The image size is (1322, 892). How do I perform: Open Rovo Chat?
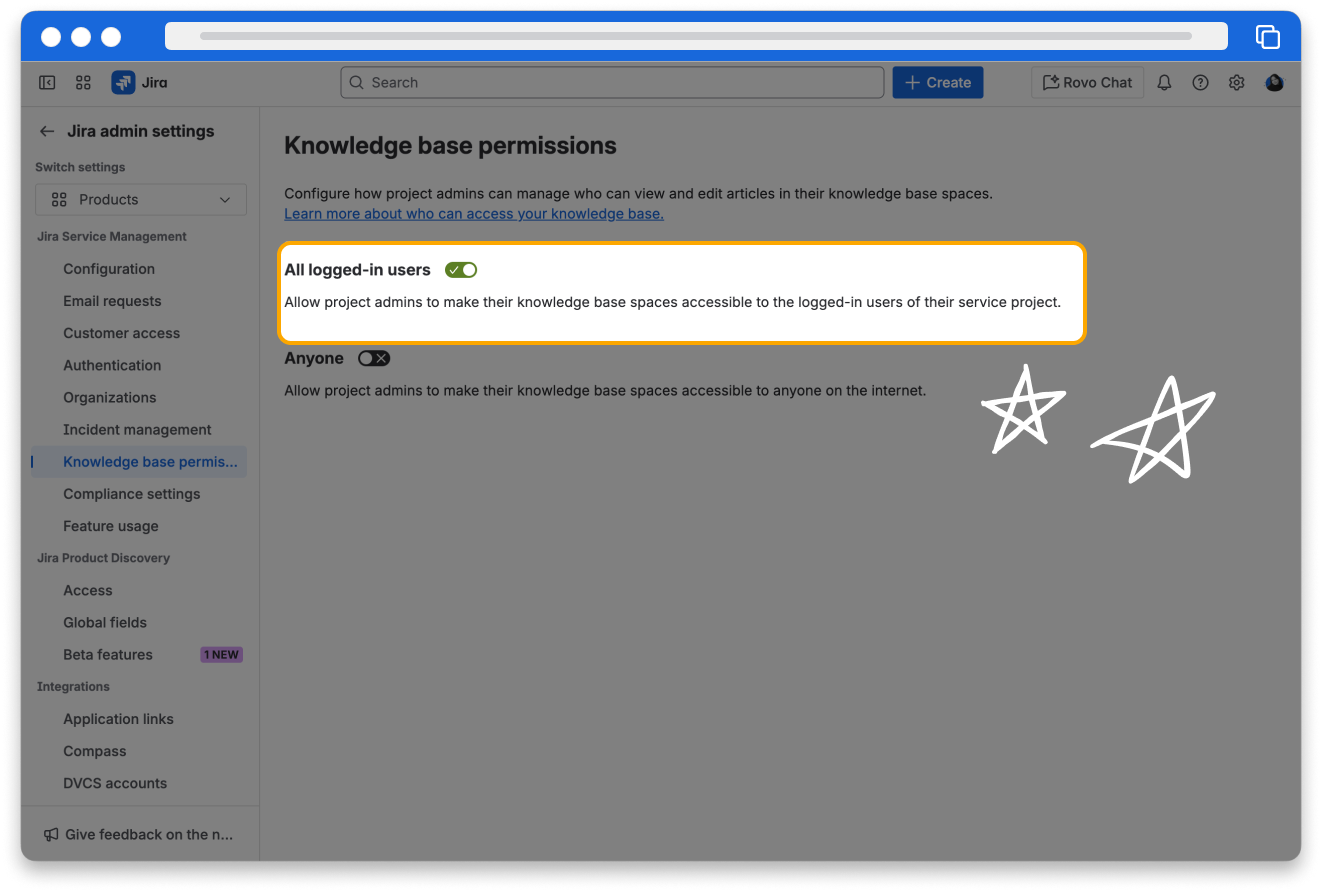point(1087,83)
